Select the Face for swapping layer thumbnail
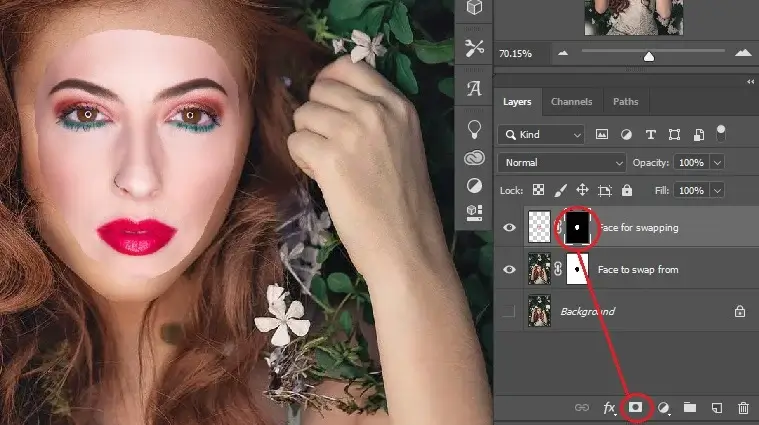Image resolution: width=759 pixels, height=425 pixels. pyautogui.click(x=539, y=227)
